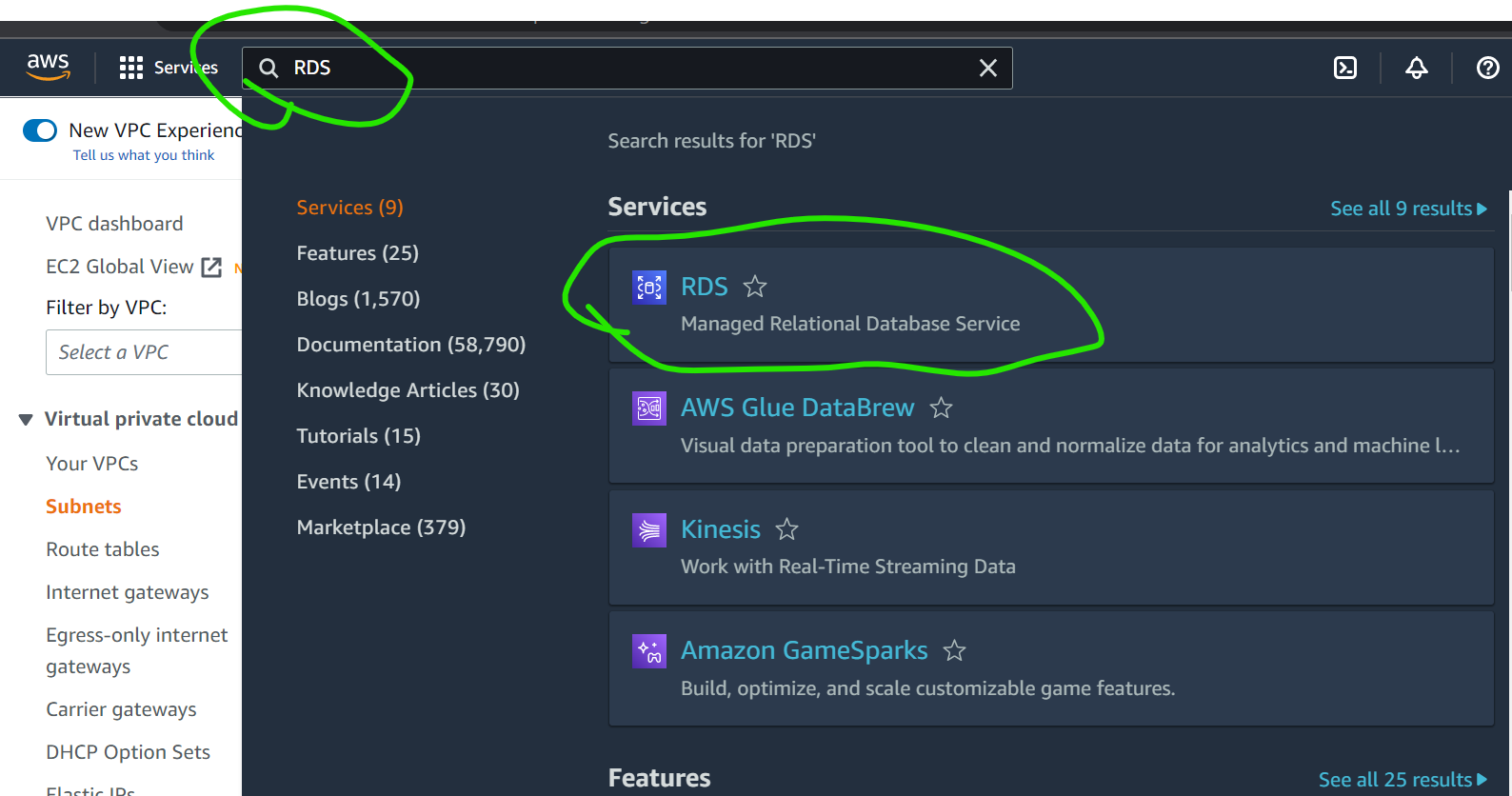Open the notifications bell
This screenshot has height=796, width=1512.
tap(1417, 68)
